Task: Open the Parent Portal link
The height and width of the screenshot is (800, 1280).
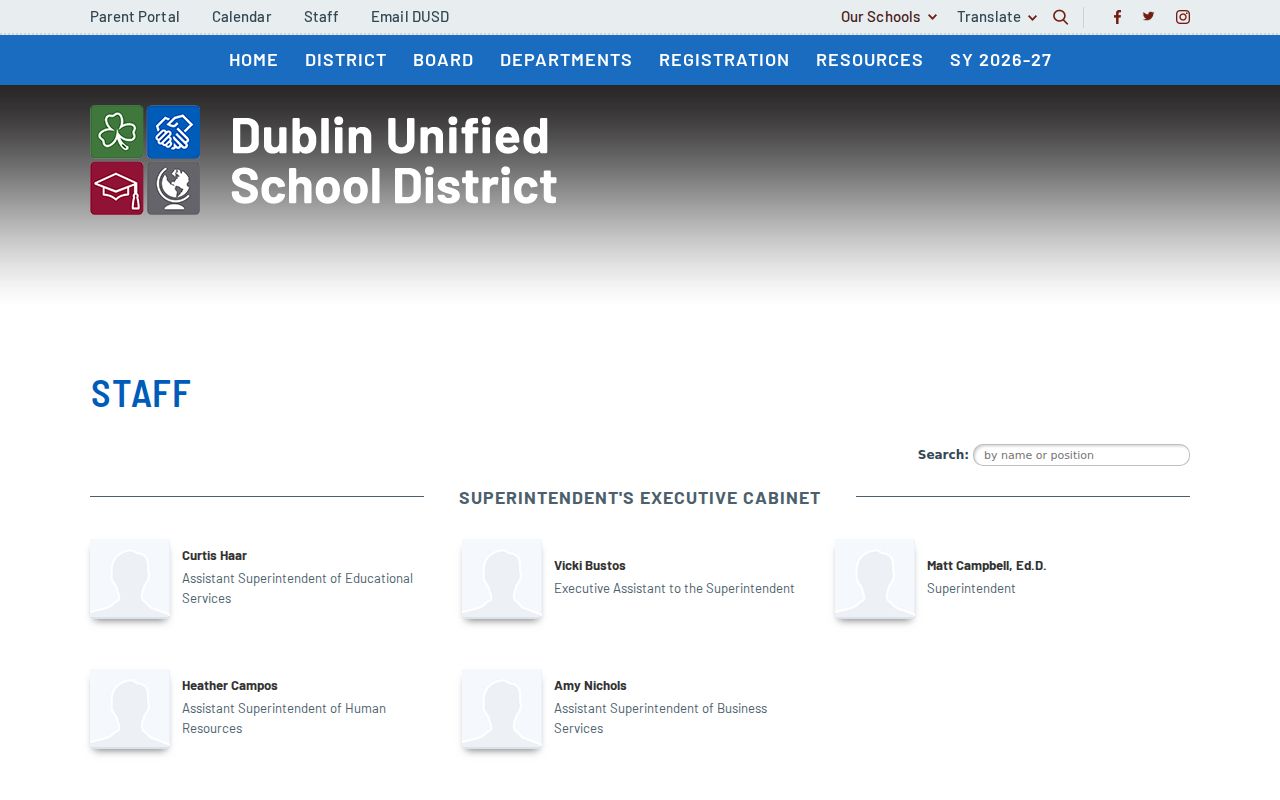Action: point(135,17)
